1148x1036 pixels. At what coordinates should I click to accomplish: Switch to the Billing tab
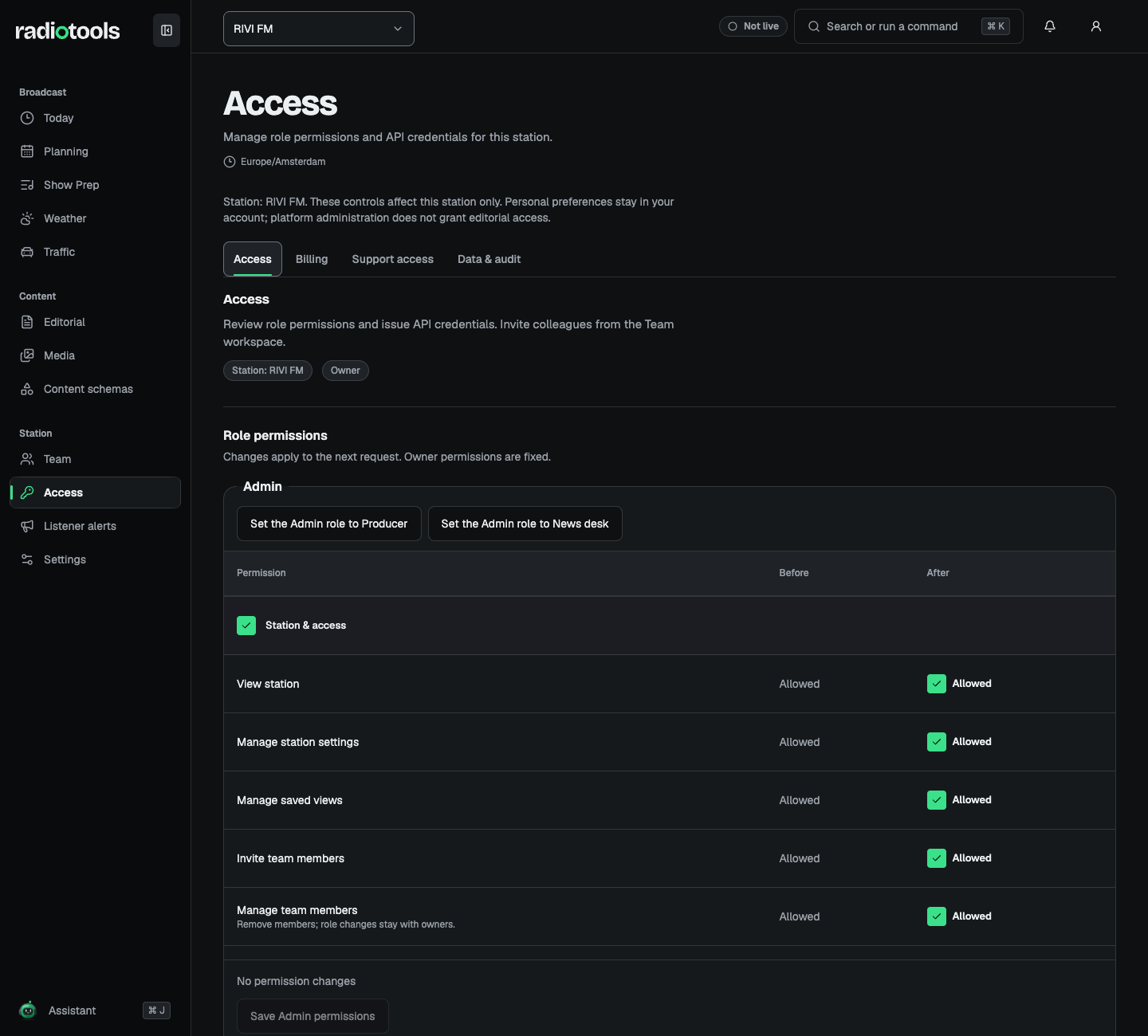click(x=312, y=259)
